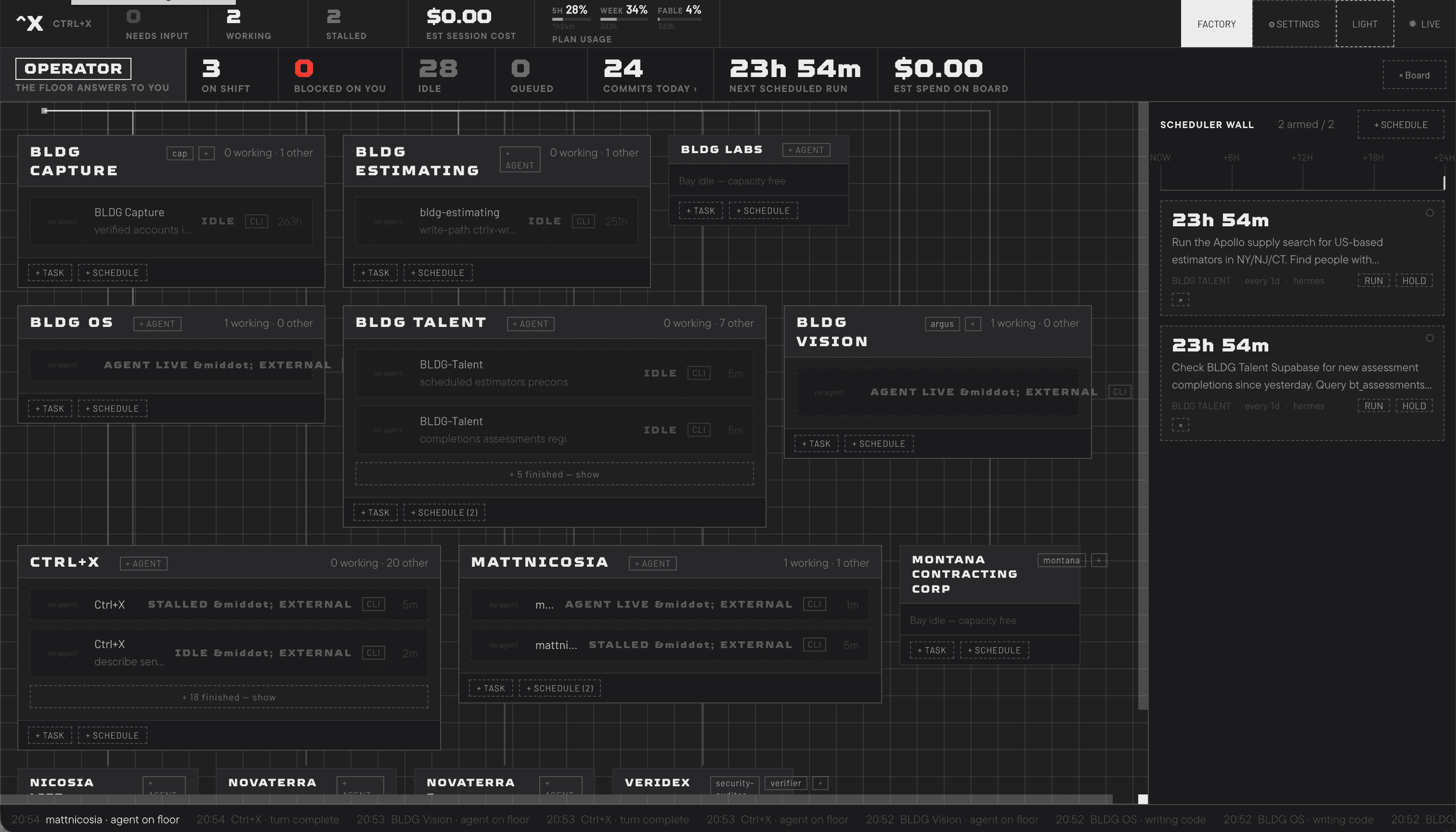Run the Apollo supply search now
1456x832 pixels.
pyautogui.click(x=1373, y=281)
